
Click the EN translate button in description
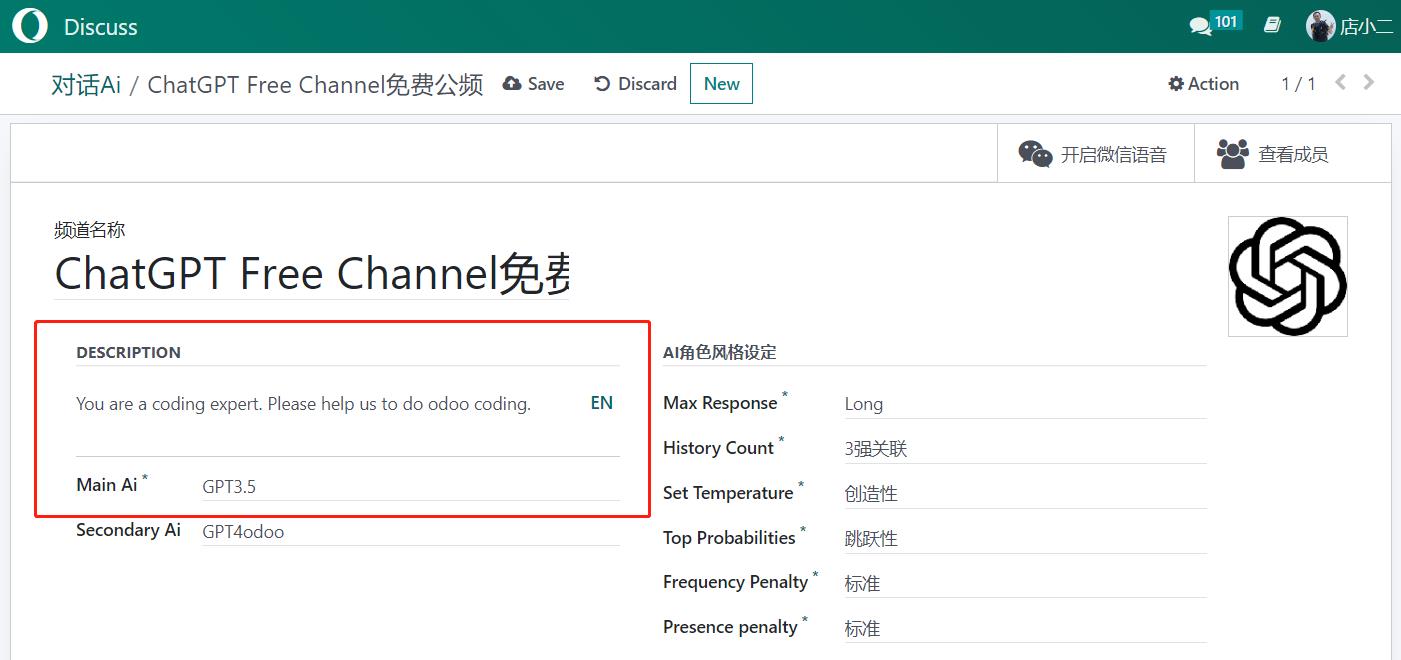(x=601, y=403)
